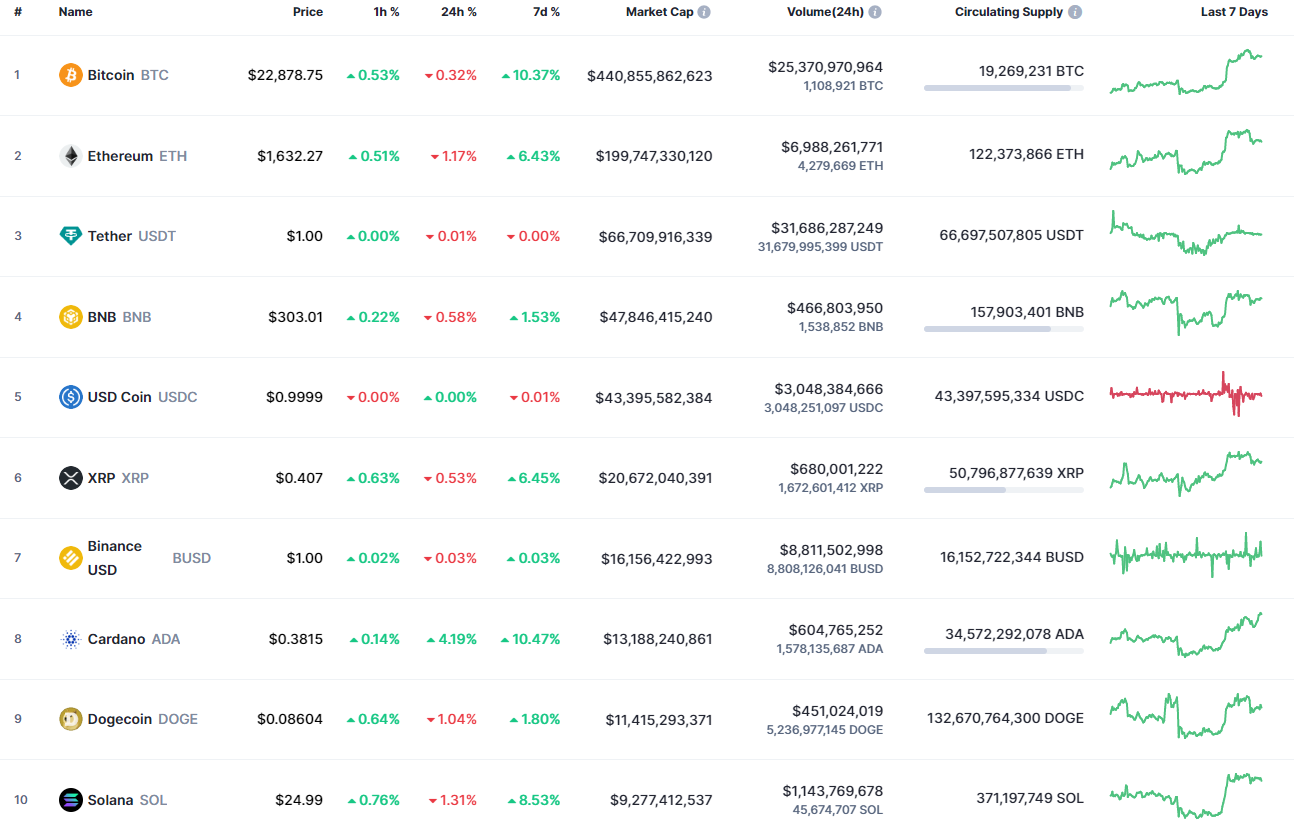Click the Tether coin logo
The image size is (1294, 834).
[69, 236]
